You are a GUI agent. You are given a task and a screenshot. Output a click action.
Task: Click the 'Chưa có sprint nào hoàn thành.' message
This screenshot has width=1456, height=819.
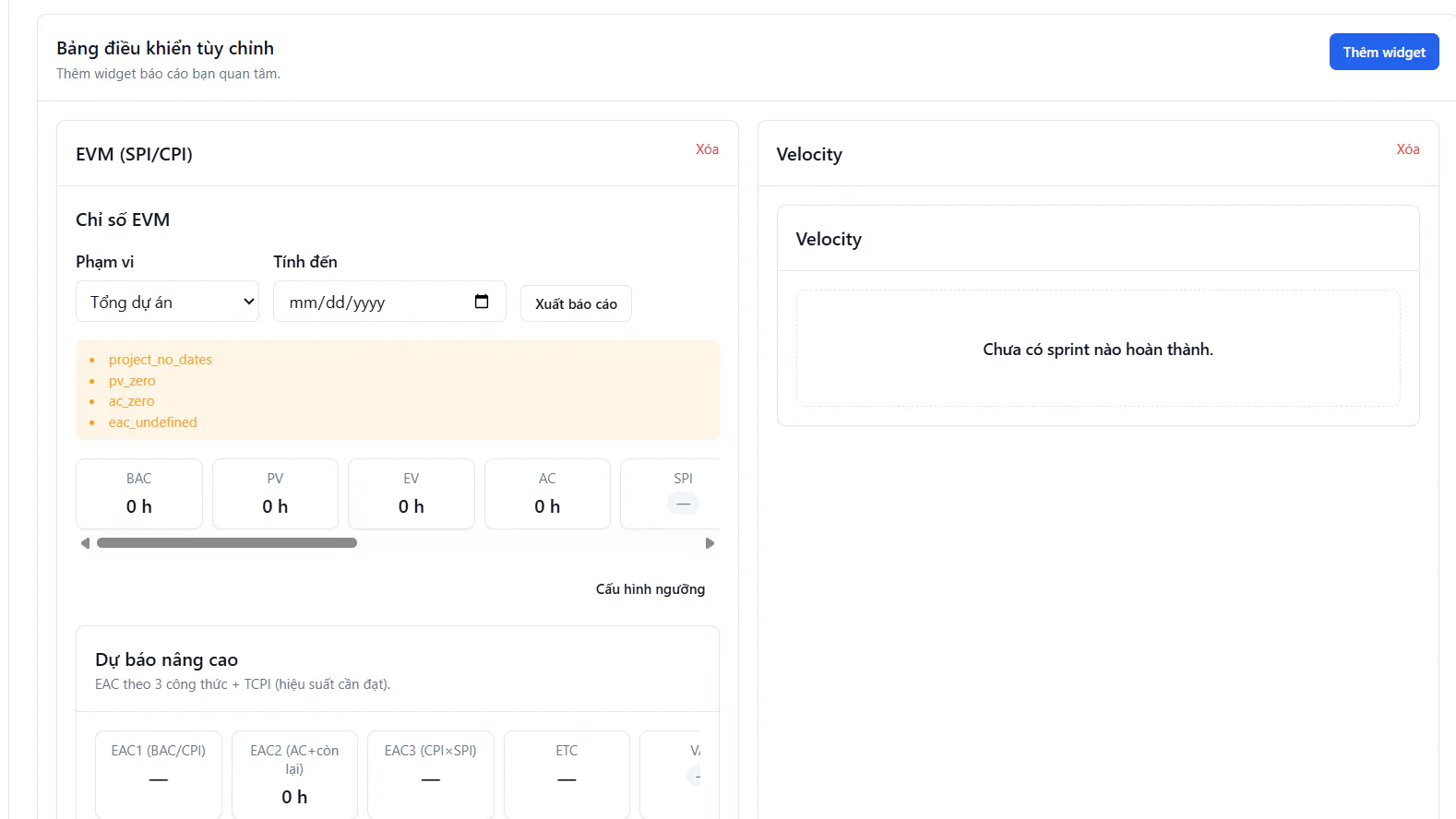1098,350
